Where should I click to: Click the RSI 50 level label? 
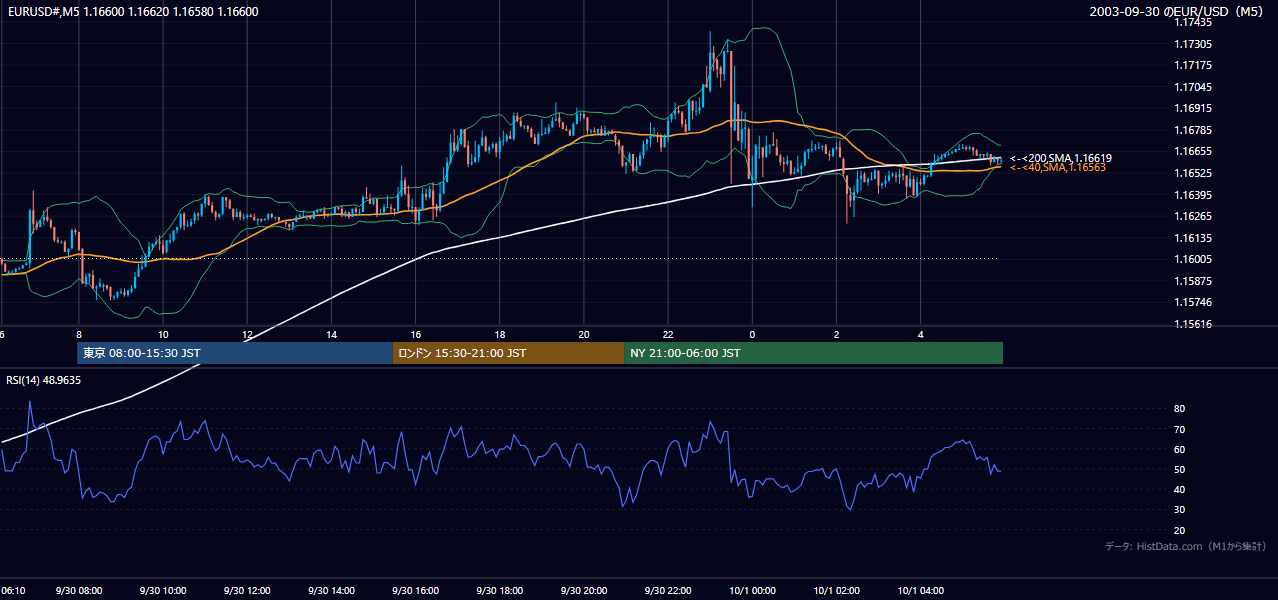[1179, 469]
